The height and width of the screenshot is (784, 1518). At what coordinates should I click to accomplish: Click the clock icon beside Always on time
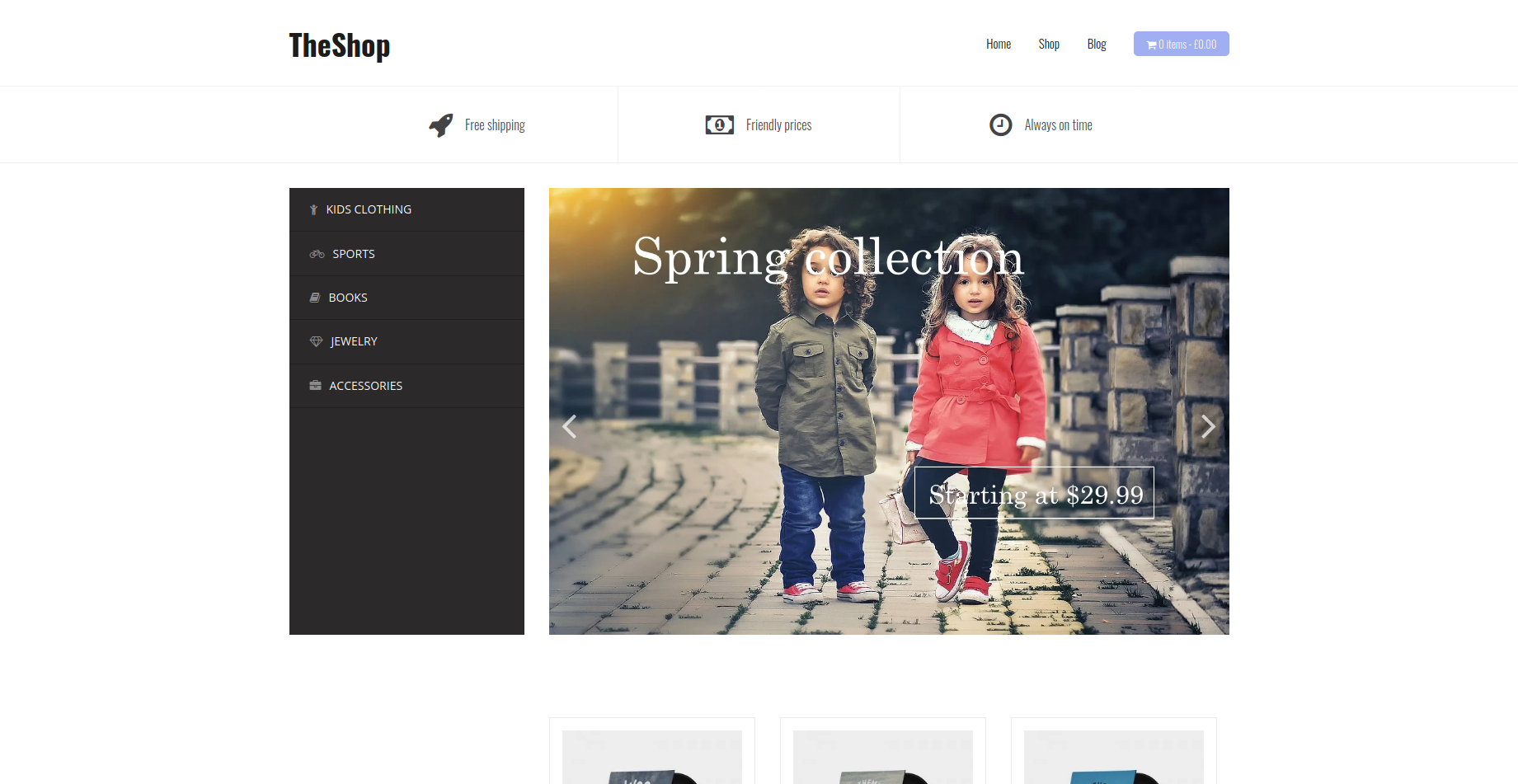[x=1000, y=125]
